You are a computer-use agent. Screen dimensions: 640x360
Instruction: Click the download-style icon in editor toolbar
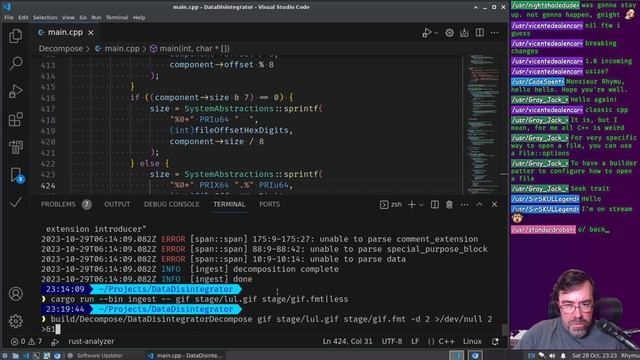tap(464, 33)
